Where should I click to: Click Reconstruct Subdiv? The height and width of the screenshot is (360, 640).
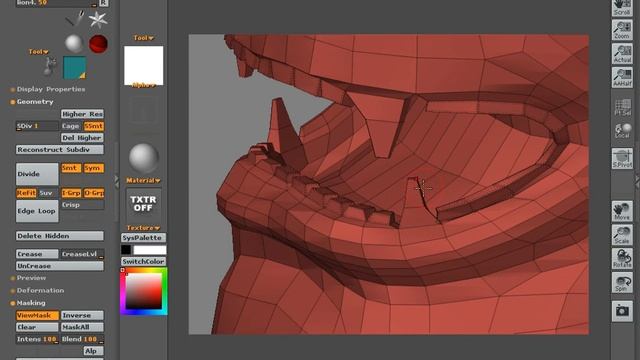point(60,150)
